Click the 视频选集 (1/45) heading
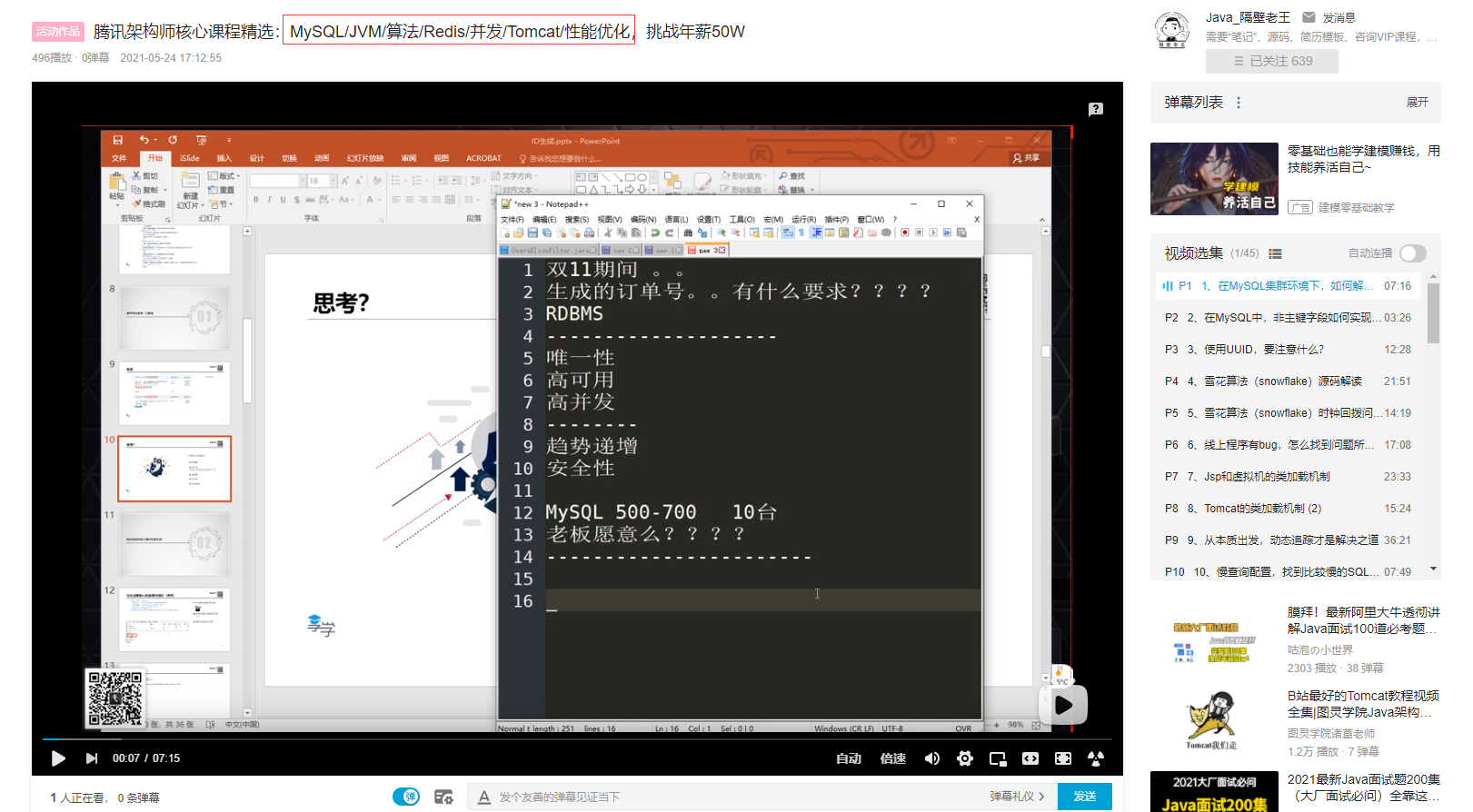Screen dimensions: 1473x812 (1211, 253)
